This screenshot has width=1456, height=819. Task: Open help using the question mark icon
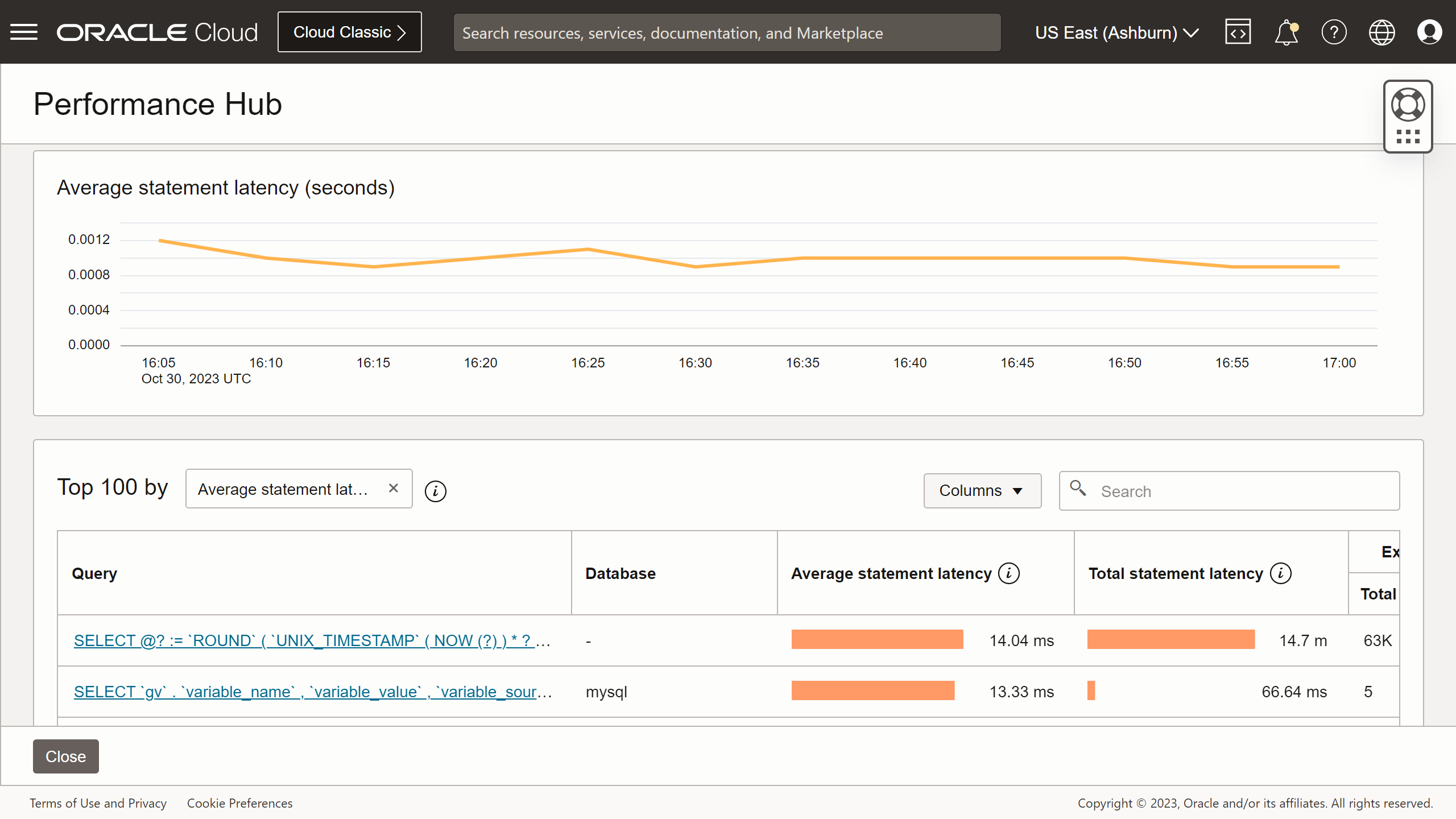pos(1334,32)
